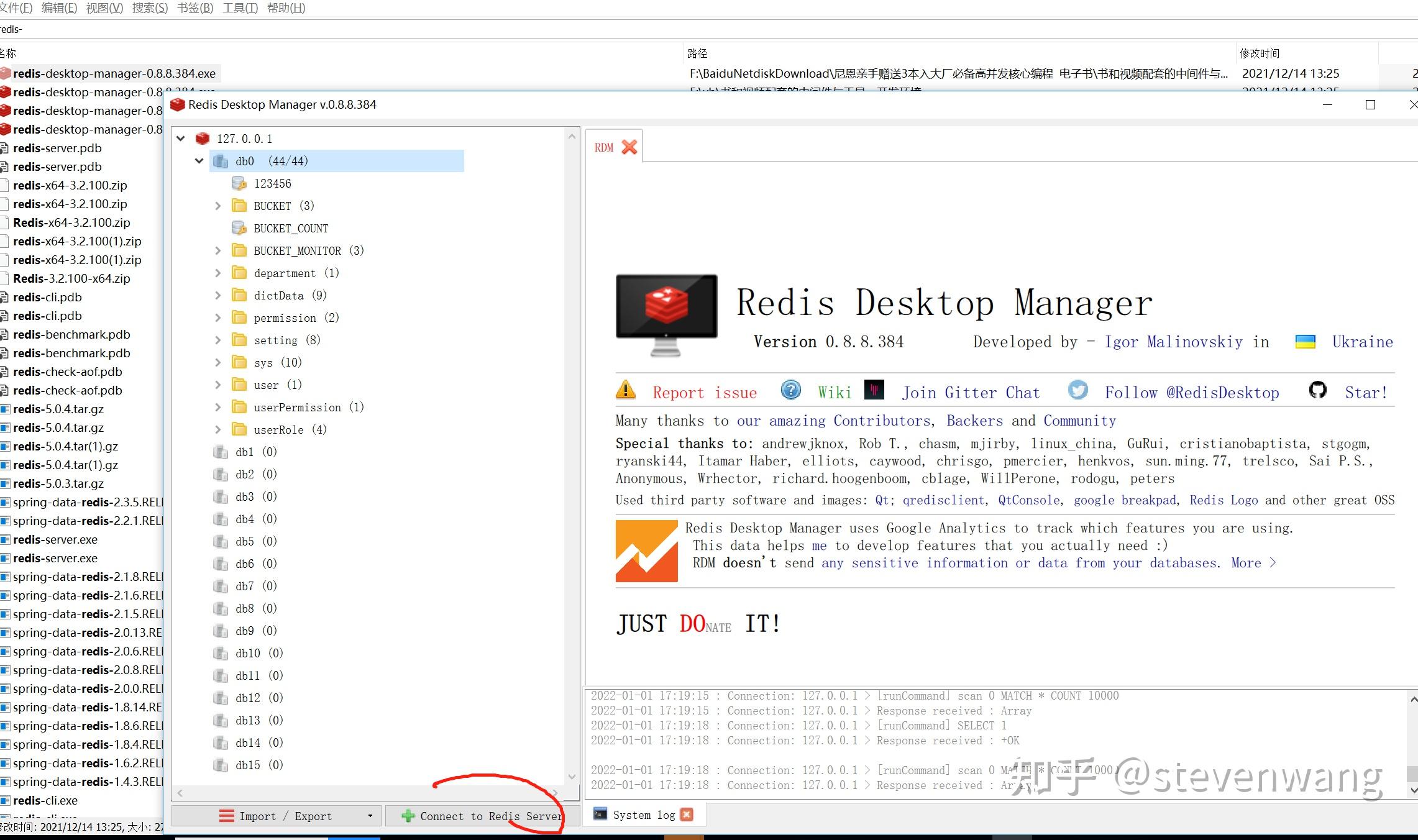Viewport: 1418px width, 840px height.
Task: Open the 帮助(H) menu
Action: 286,8
